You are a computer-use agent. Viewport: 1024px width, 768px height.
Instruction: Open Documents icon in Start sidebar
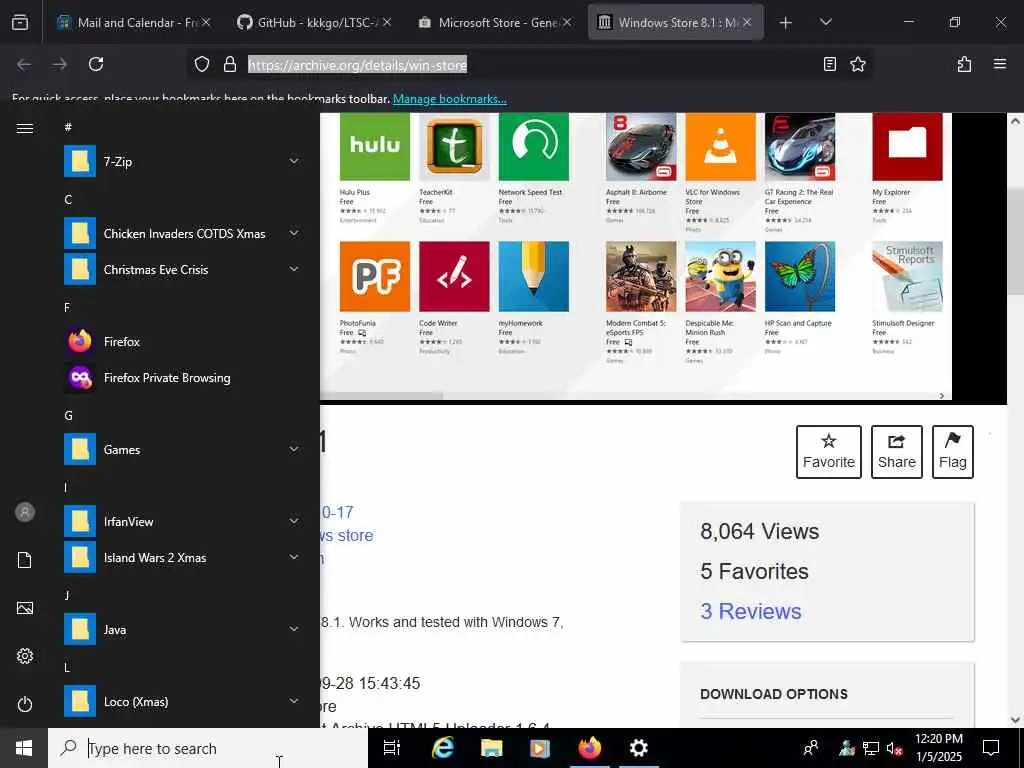[25, 560]
